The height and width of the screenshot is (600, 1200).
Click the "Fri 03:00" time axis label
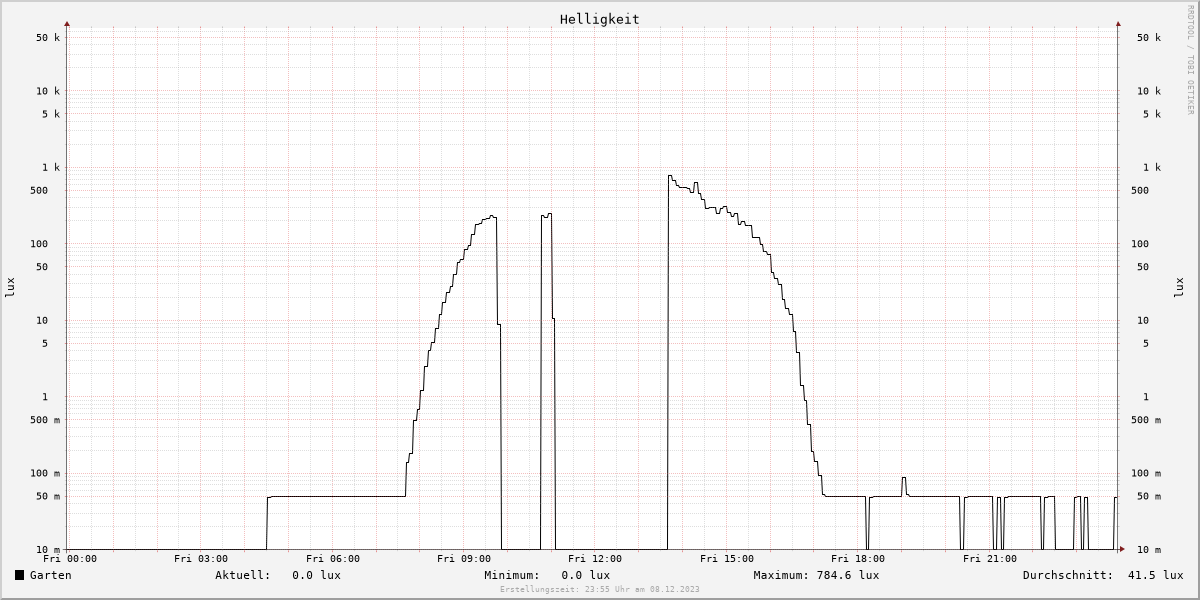201,559
